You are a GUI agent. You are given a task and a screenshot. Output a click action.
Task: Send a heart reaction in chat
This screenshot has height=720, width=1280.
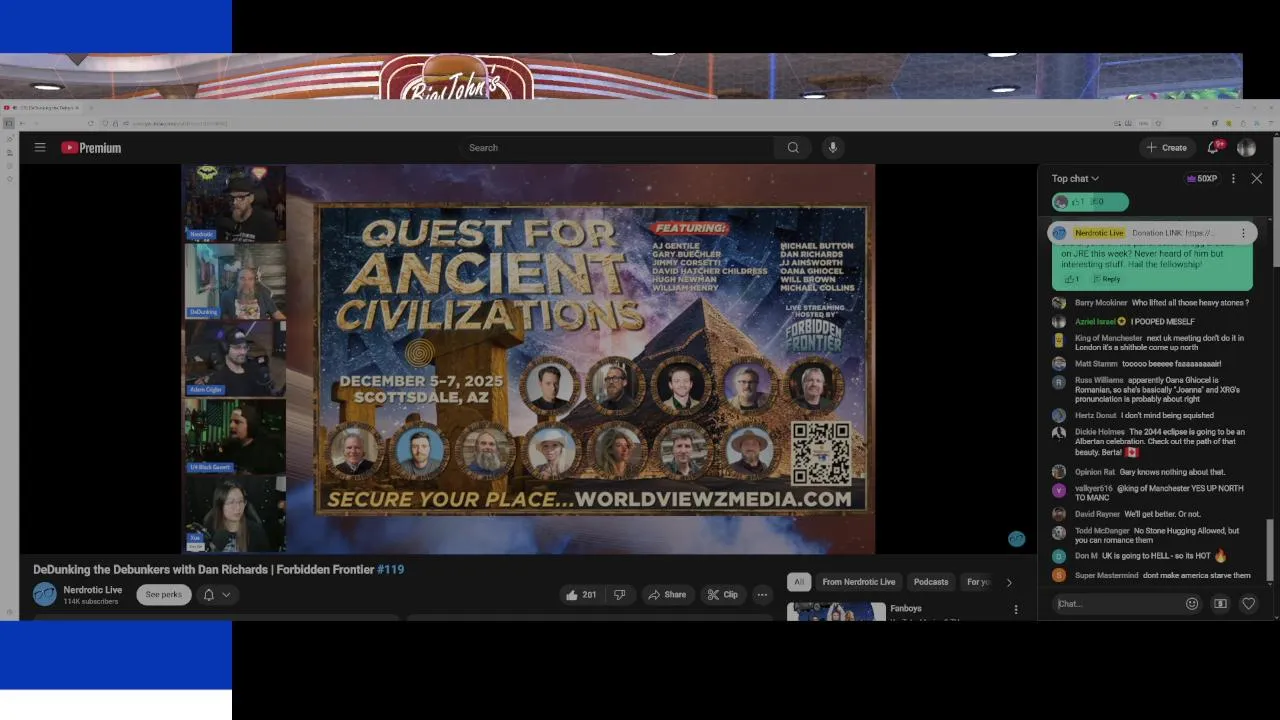(x=1248, y=603)
